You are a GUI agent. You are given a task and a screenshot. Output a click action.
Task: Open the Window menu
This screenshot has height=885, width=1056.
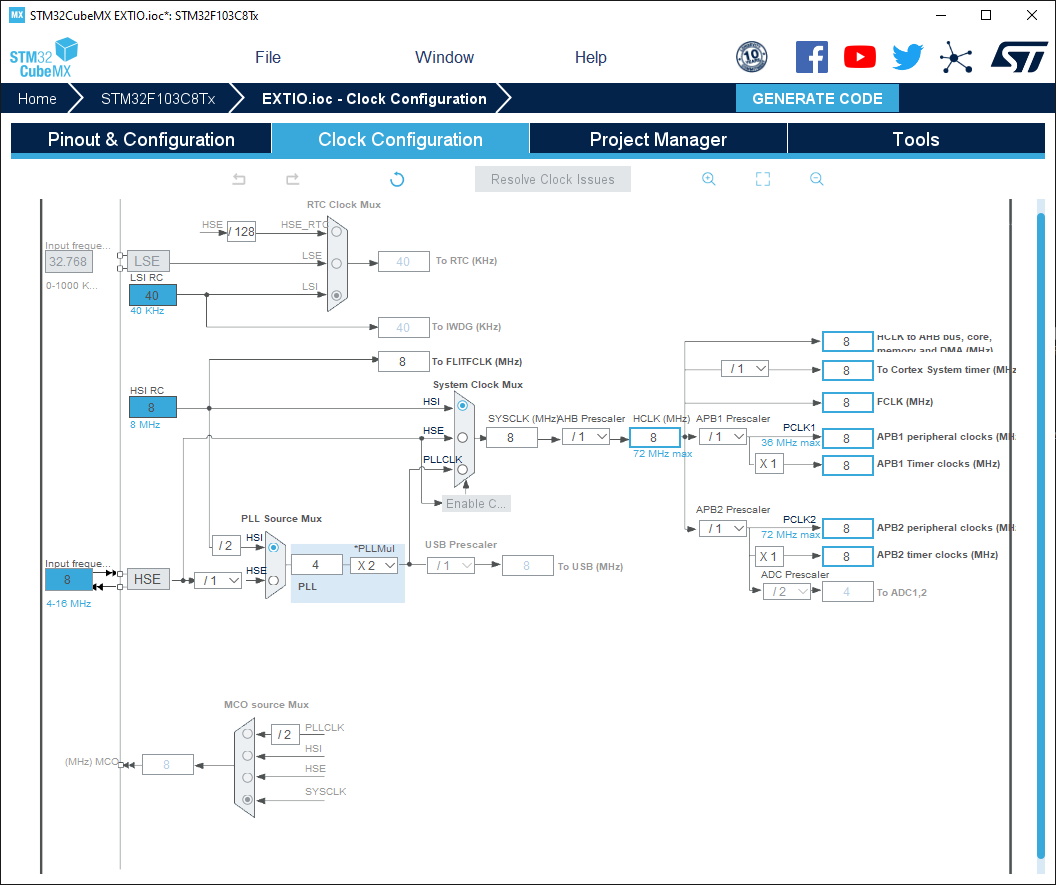click(x=444, y=57)
